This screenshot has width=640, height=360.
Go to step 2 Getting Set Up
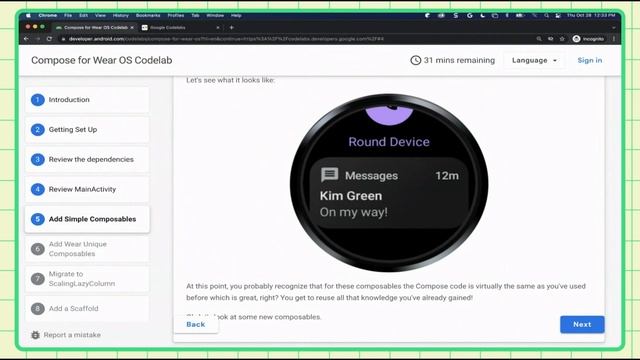coord(87,129)
